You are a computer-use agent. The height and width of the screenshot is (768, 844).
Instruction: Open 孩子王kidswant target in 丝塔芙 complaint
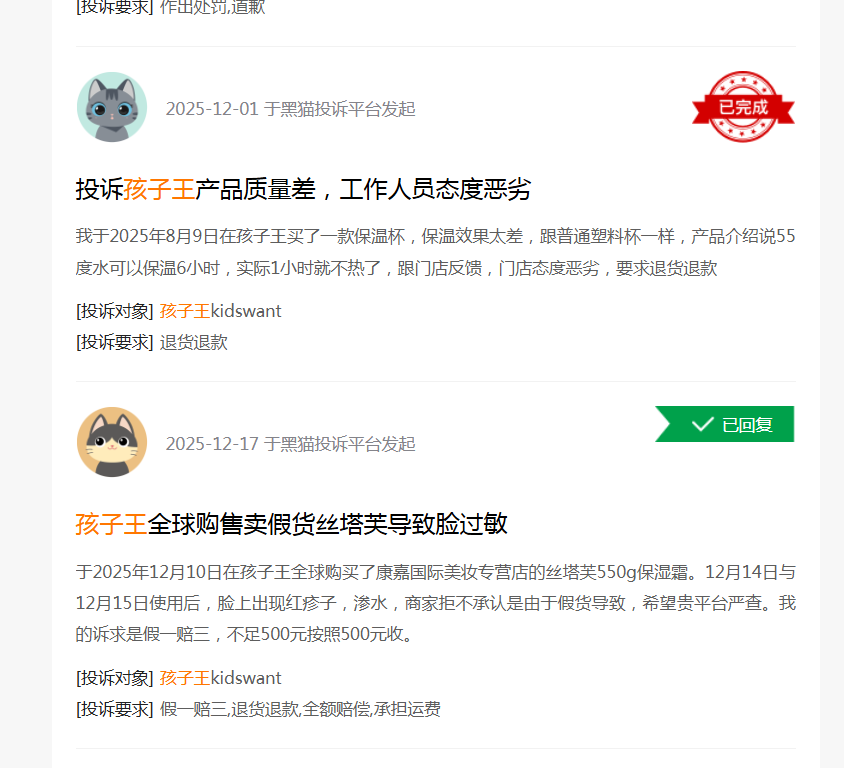point(221,678)
